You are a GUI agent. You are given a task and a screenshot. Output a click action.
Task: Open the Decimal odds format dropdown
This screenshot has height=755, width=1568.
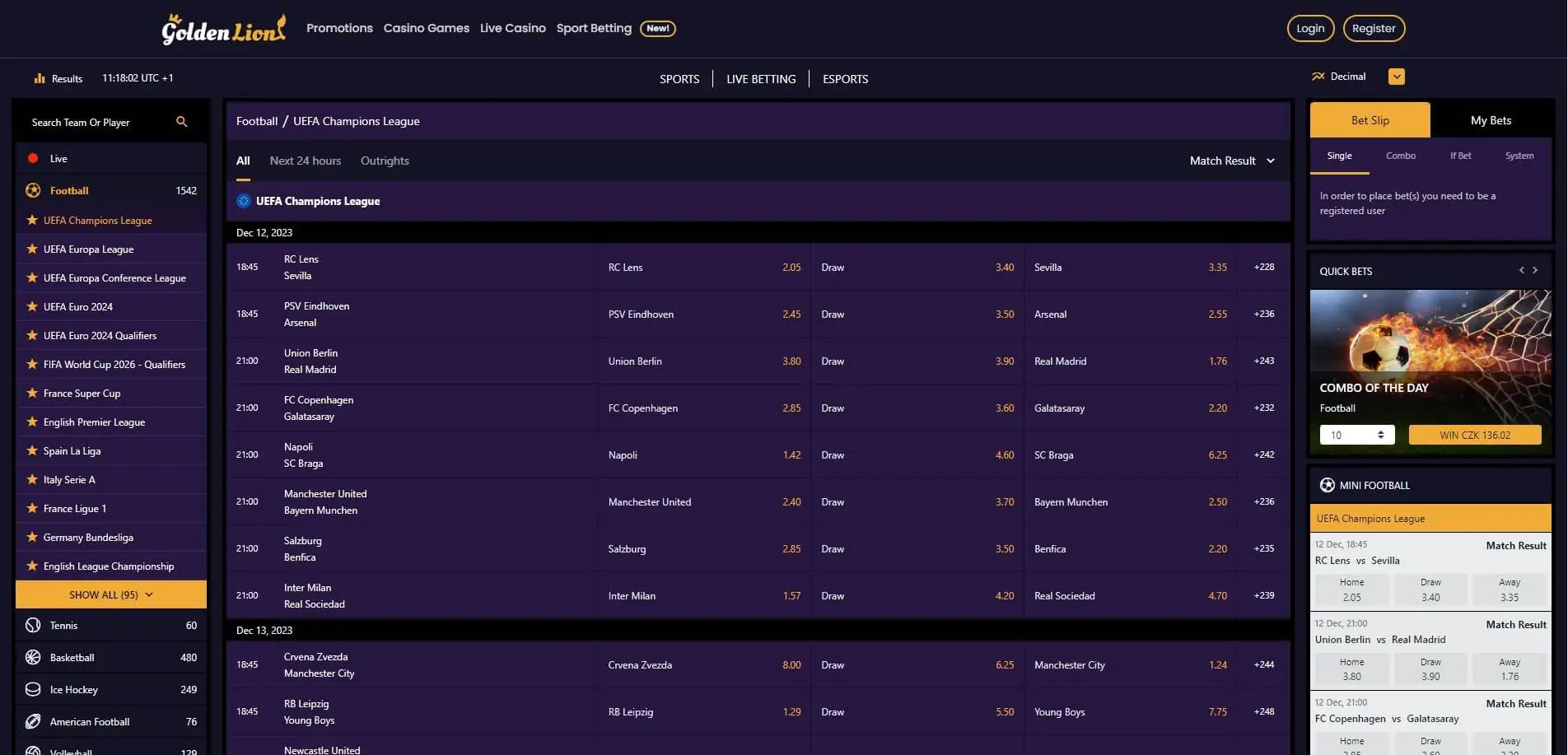tap(1396, 76)
